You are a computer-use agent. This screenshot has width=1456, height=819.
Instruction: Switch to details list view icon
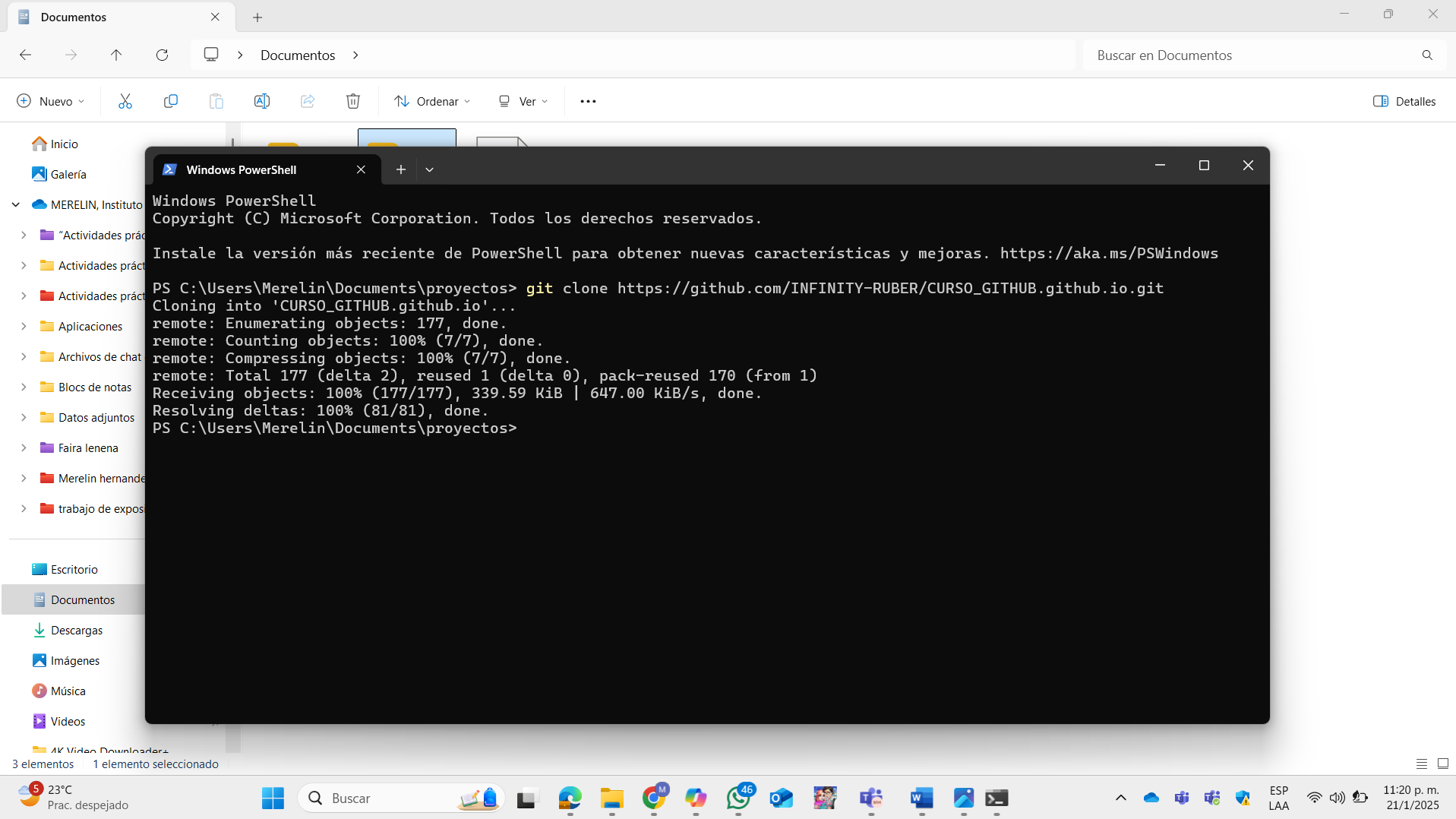[x=1422, y=764]
